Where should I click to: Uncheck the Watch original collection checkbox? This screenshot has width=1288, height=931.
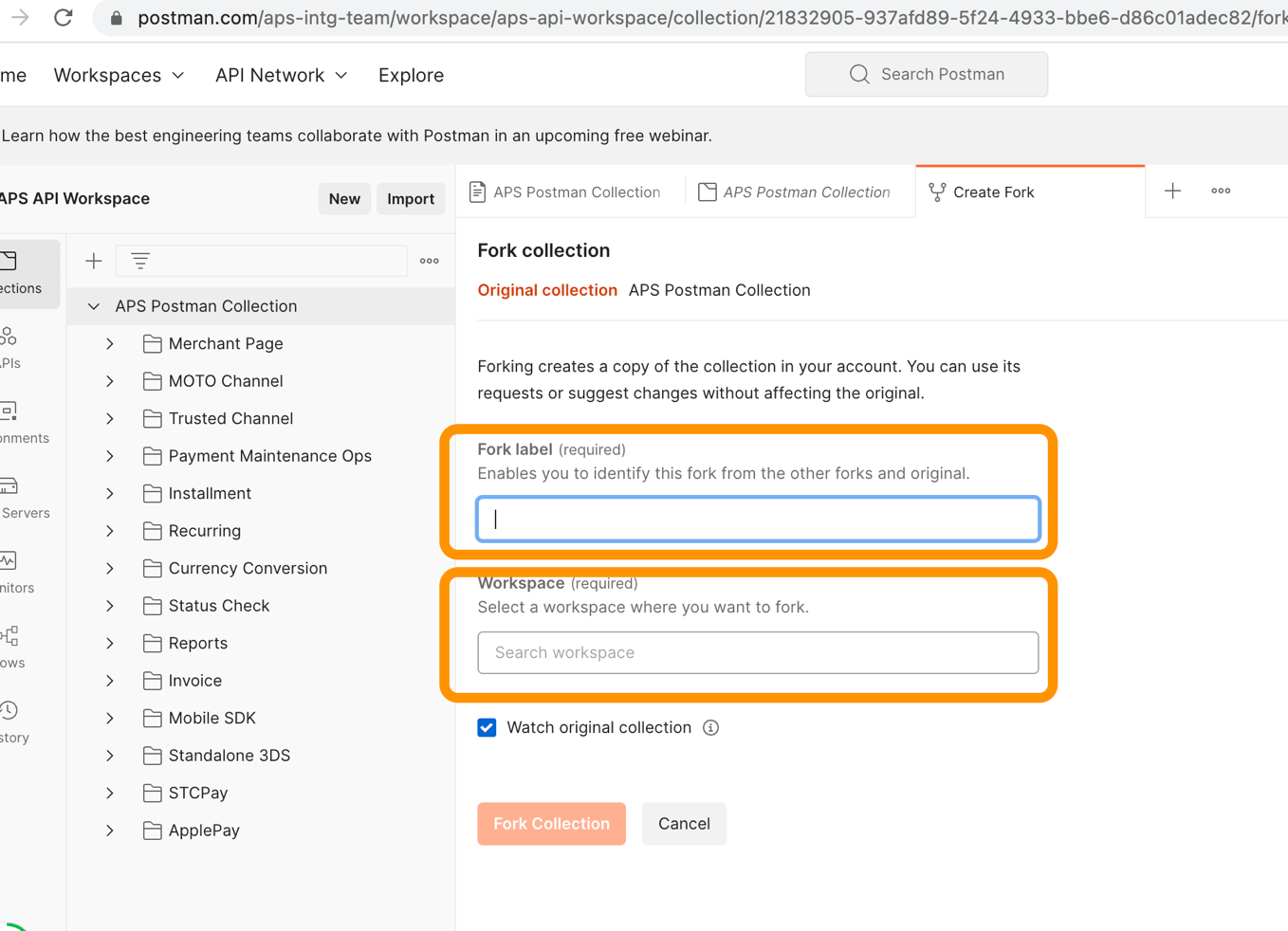[487, 728]
